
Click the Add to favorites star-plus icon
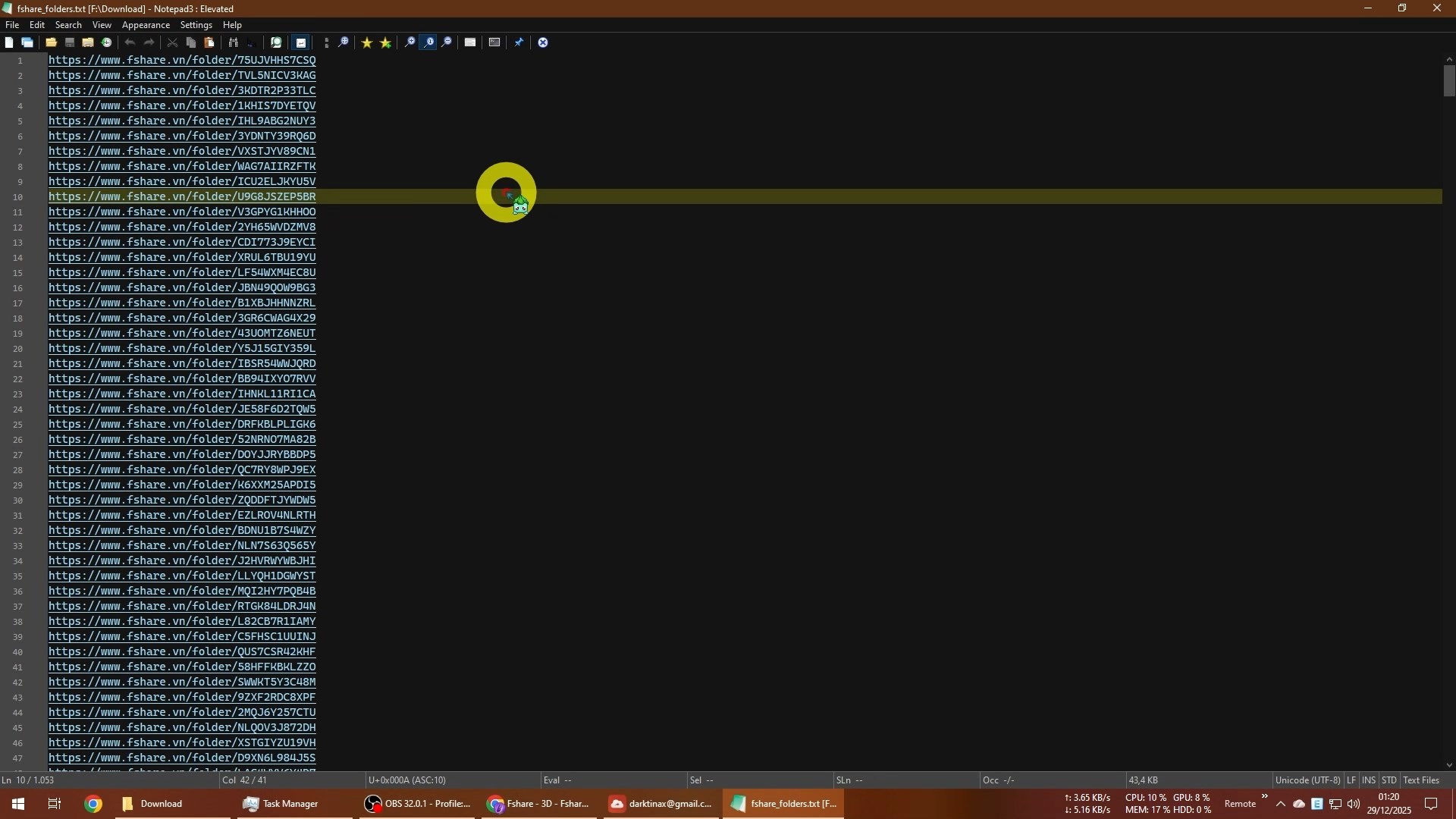(x=386, y=42)
